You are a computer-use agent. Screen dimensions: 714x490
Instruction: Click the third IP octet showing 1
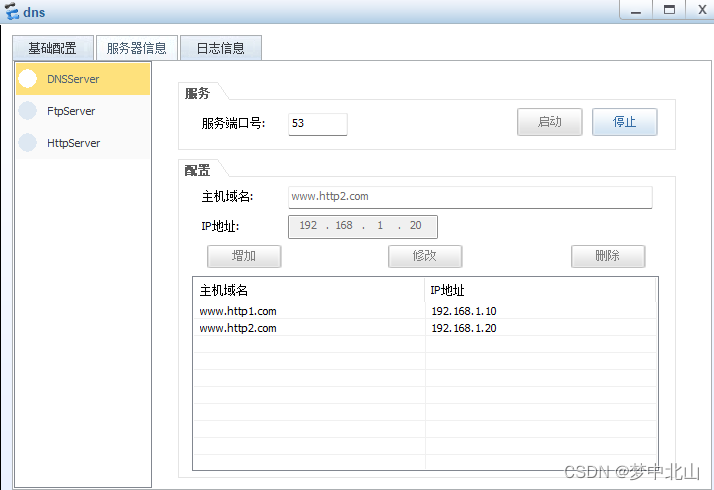[x=380, y=225]
